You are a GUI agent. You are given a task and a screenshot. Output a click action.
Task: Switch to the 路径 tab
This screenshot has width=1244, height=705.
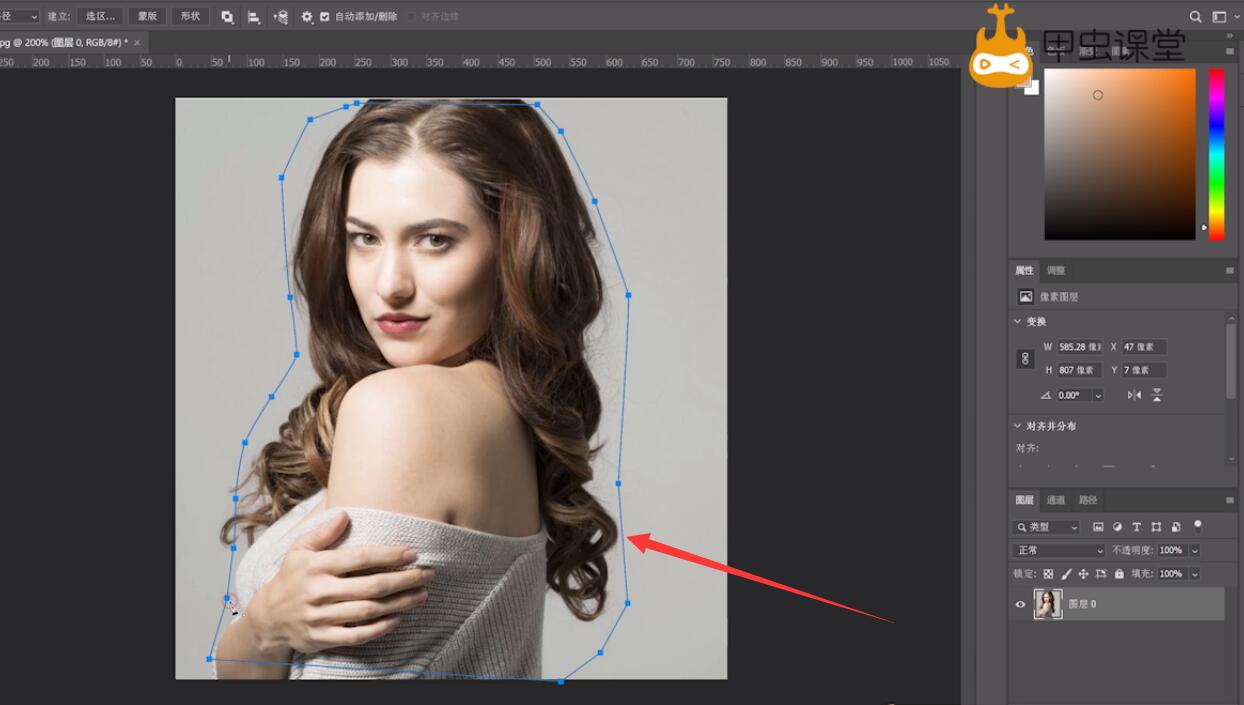click(x=1088, y=500)
